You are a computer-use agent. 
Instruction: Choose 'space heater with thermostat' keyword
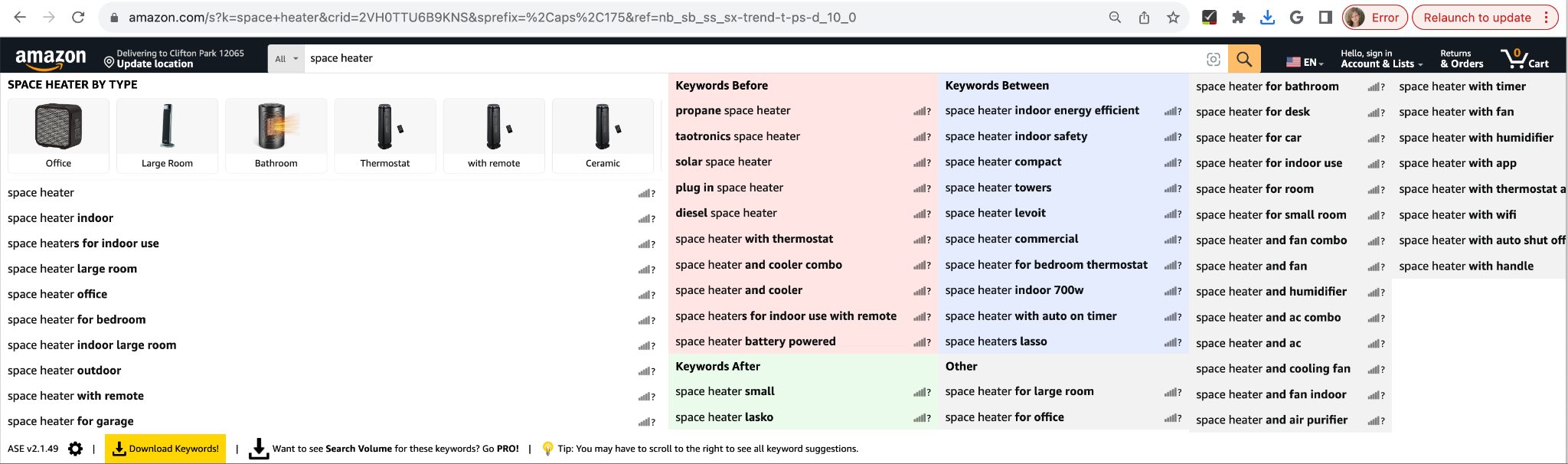754,239
